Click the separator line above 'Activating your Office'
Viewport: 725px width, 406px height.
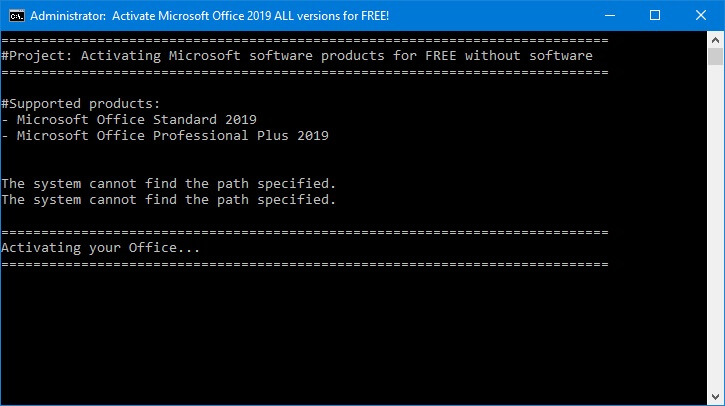tap(305, 231)
